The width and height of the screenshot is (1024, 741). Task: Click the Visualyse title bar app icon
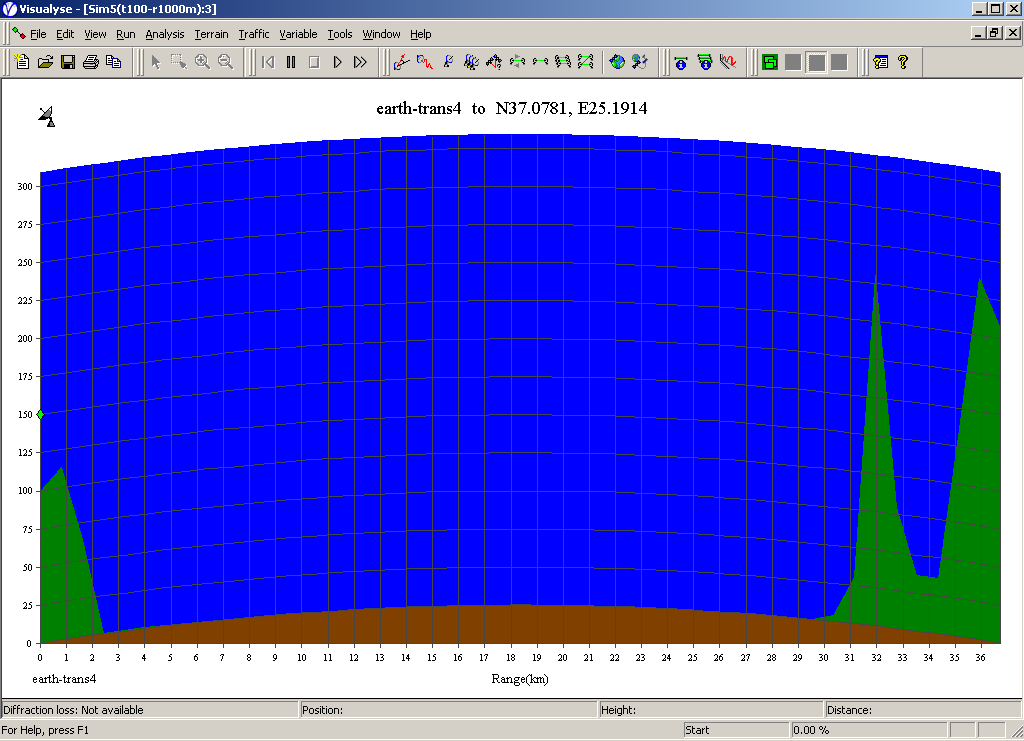point(9,8)
